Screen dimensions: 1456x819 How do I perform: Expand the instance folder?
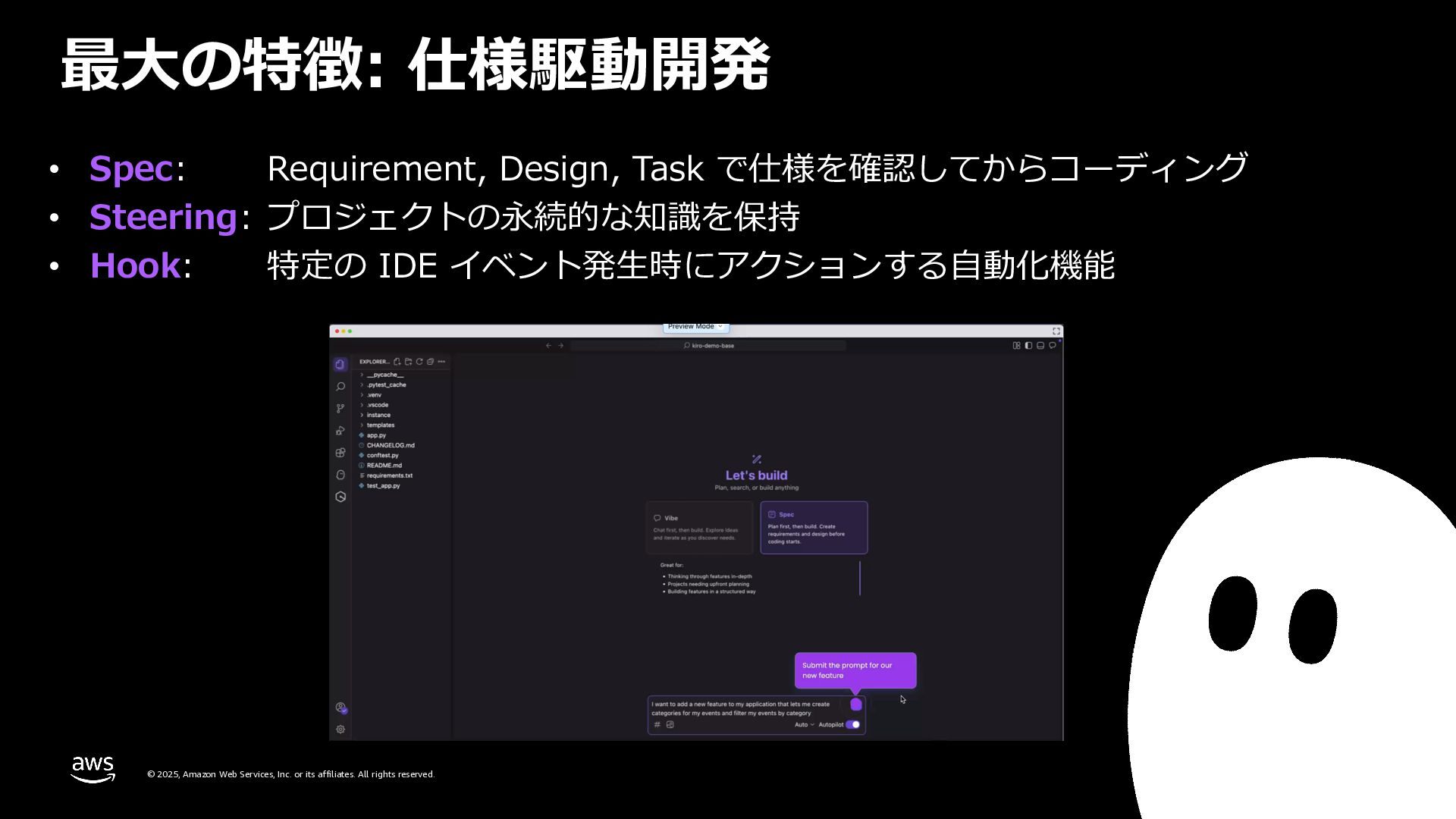coord(378,416)
